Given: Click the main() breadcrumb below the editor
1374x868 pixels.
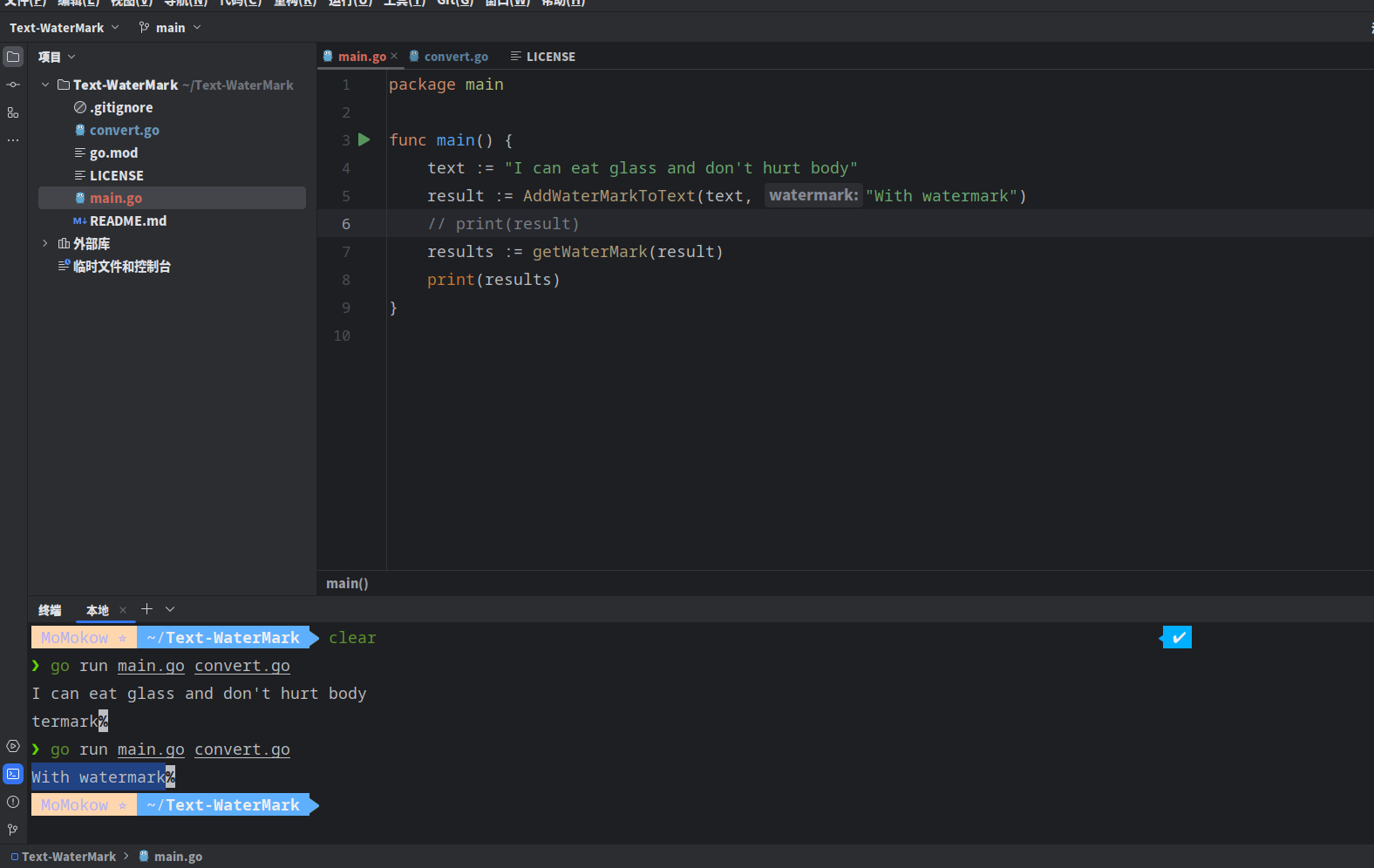Looking at the screenshot, I should click(x=347, y=583).
